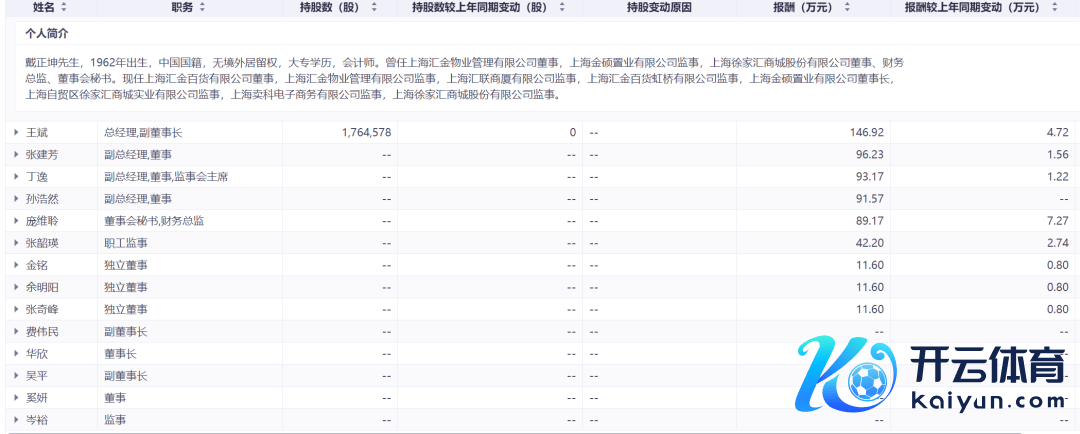Viewport: 1080px width, 434px height.
Task: Sort by 持股数（股） using its sort arrows
Action: [x=375, y=7]
